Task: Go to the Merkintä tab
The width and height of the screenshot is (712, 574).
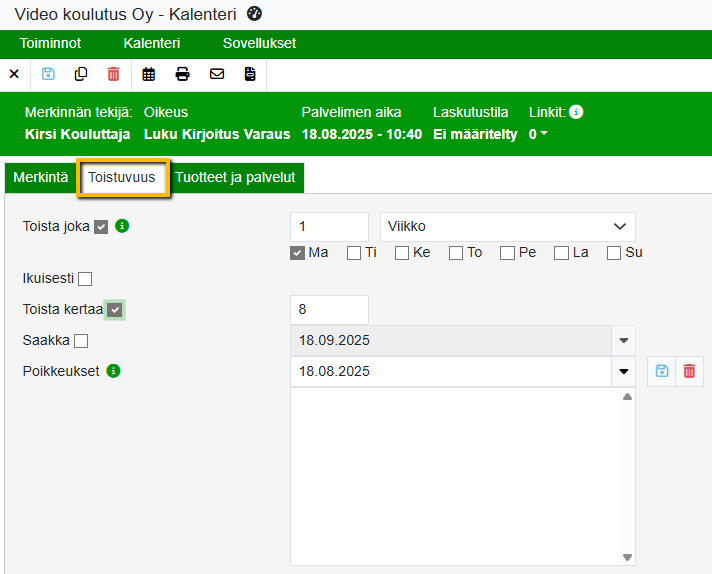Action: [x=41, y=178]
